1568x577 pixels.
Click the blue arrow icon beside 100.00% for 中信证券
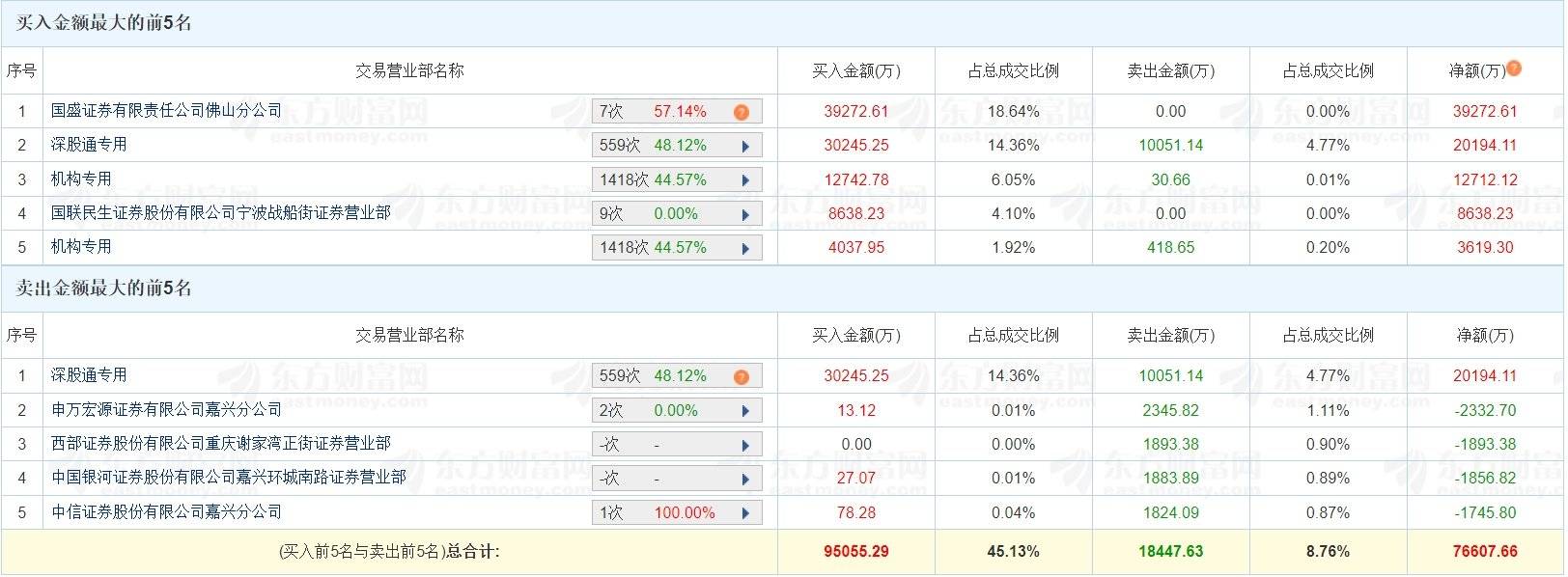point(745,511)
